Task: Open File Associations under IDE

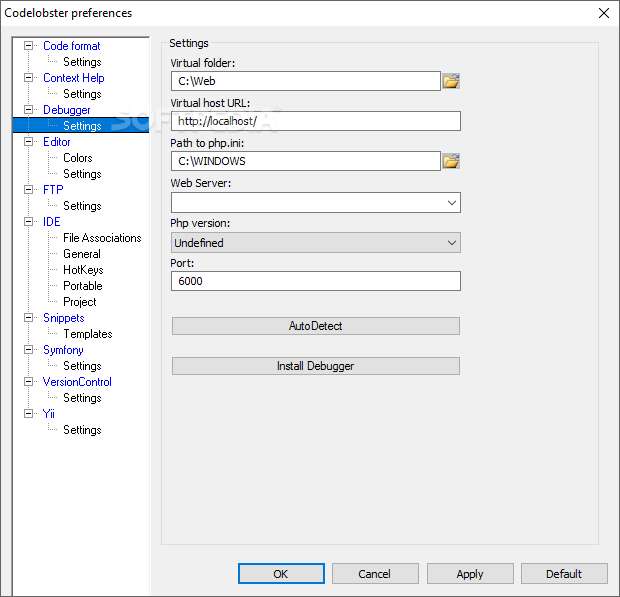Action: pyautogui.click(x=102, y=238)
